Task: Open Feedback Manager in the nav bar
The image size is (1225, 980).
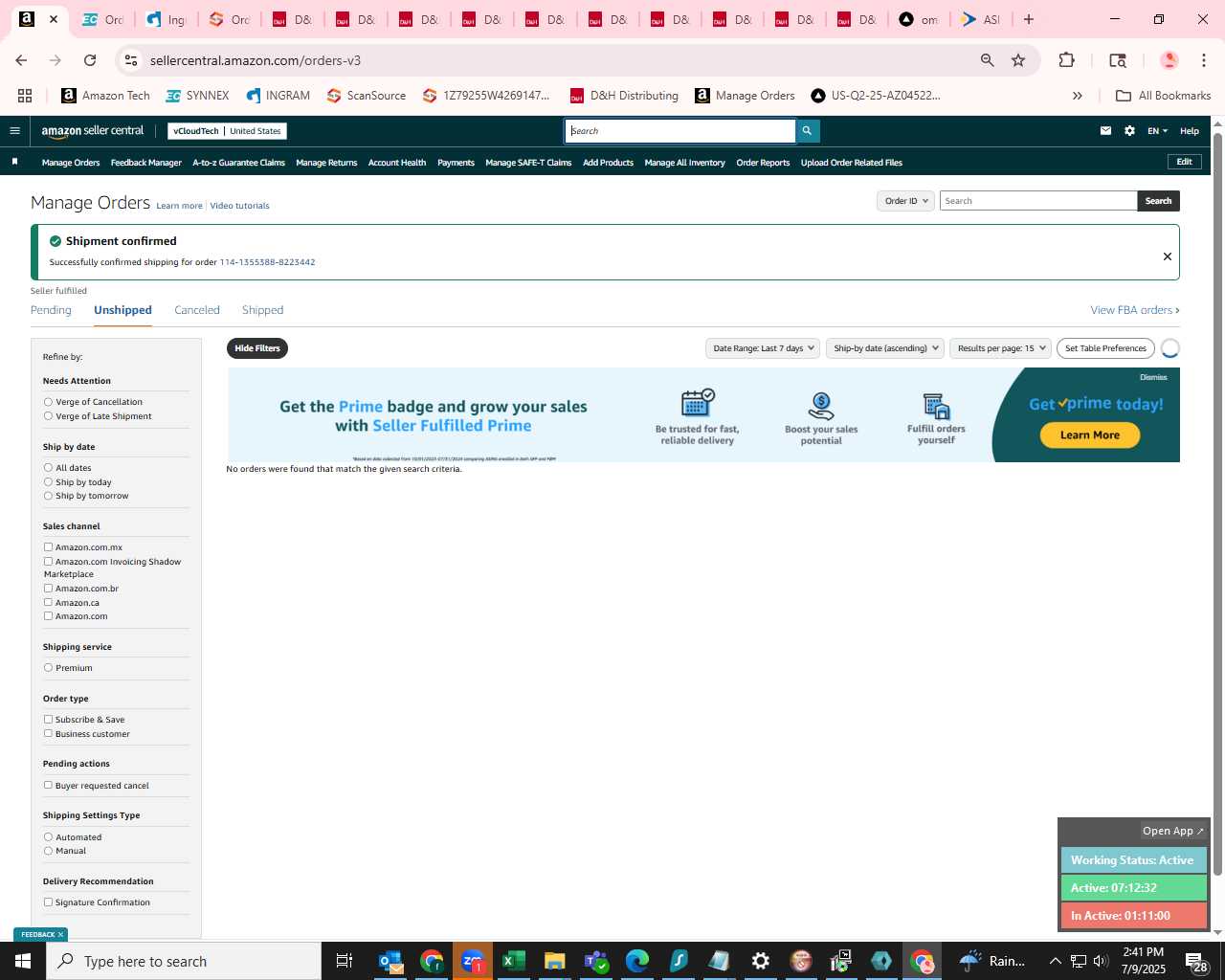Action: coord(146,163)
